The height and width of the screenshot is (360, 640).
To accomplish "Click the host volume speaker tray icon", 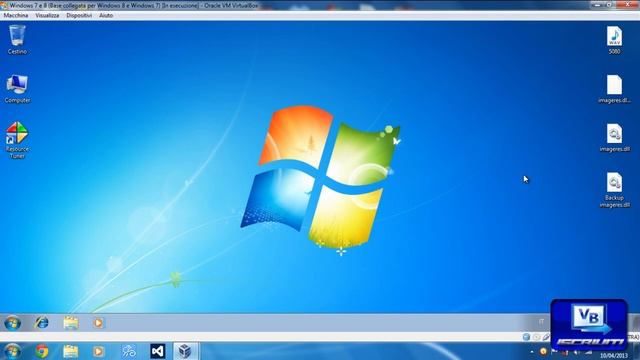I will 576,352.
